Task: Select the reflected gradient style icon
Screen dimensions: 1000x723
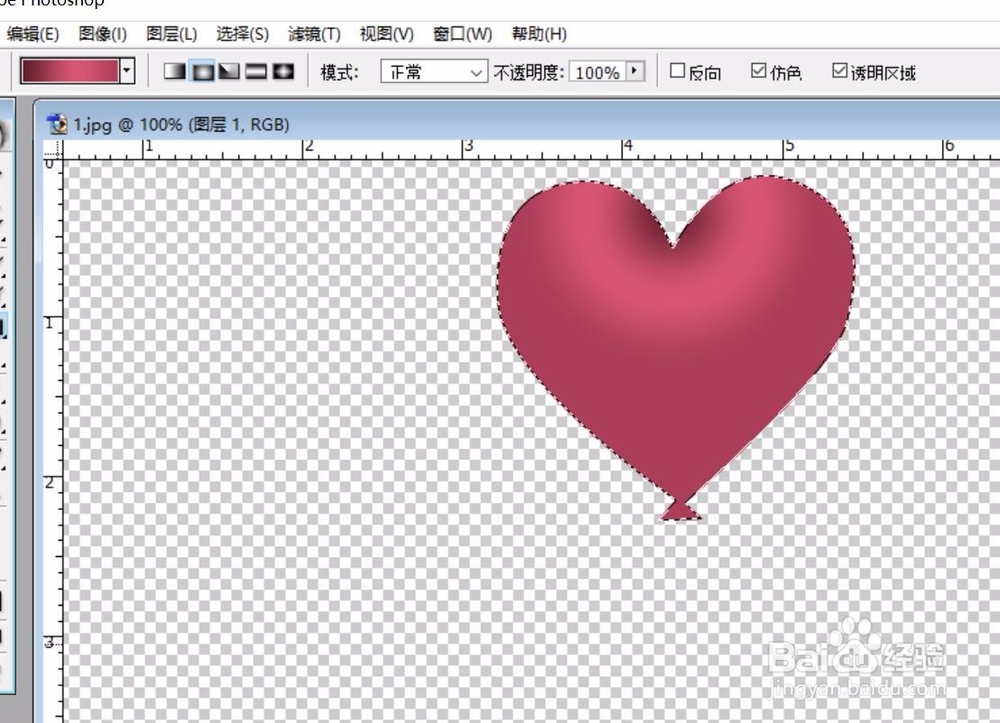Action: (x=256, y=71)
